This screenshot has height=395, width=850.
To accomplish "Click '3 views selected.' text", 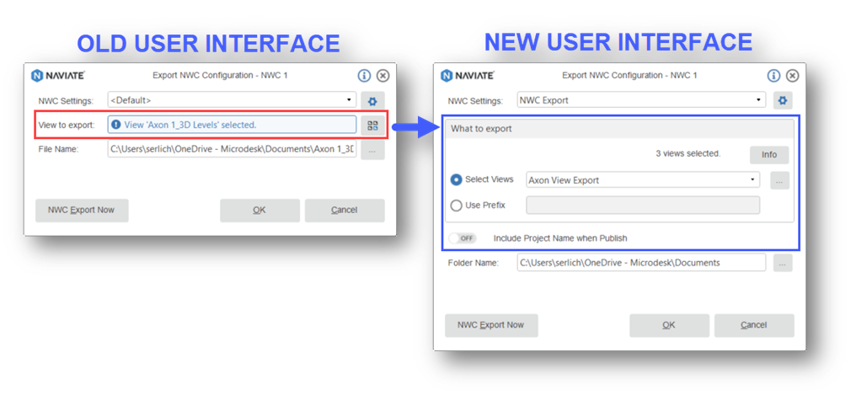I will pyautogui.click(x=688, y=154).
